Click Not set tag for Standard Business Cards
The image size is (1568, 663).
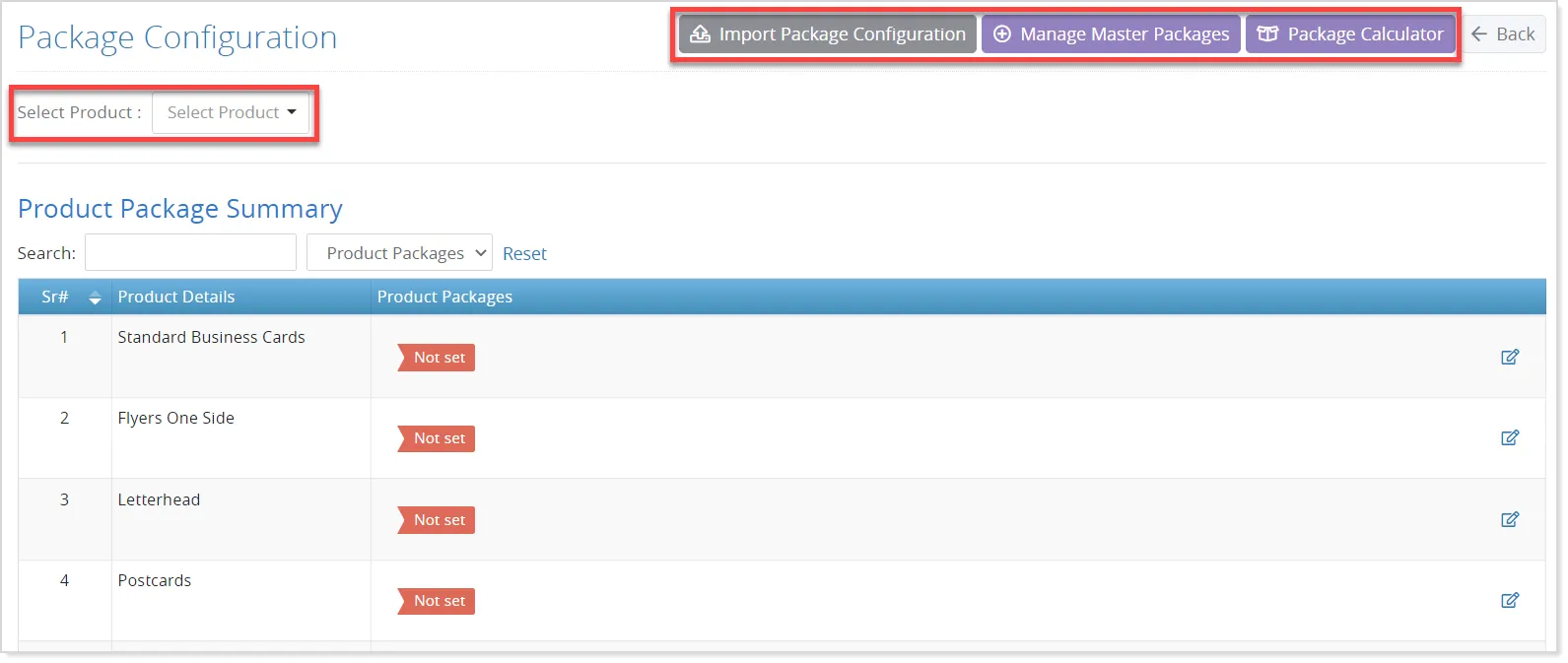coord(437,358)
